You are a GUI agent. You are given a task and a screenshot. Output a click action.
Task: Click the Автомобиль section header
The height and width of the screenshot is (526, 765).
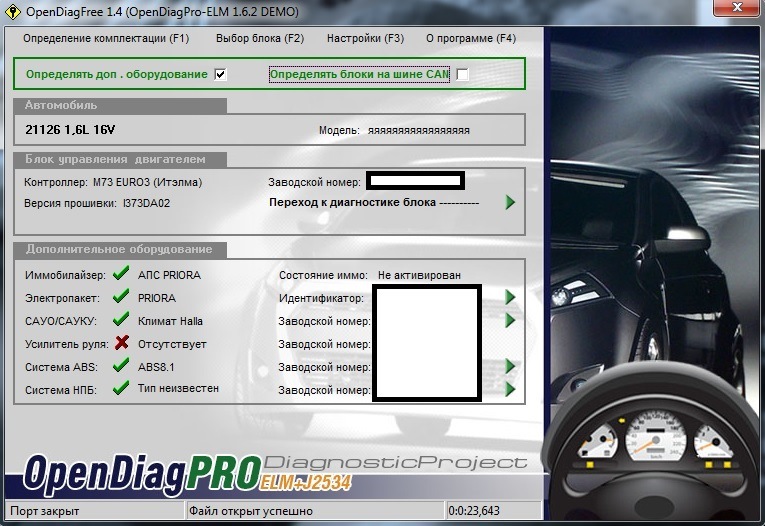[121, 105]
